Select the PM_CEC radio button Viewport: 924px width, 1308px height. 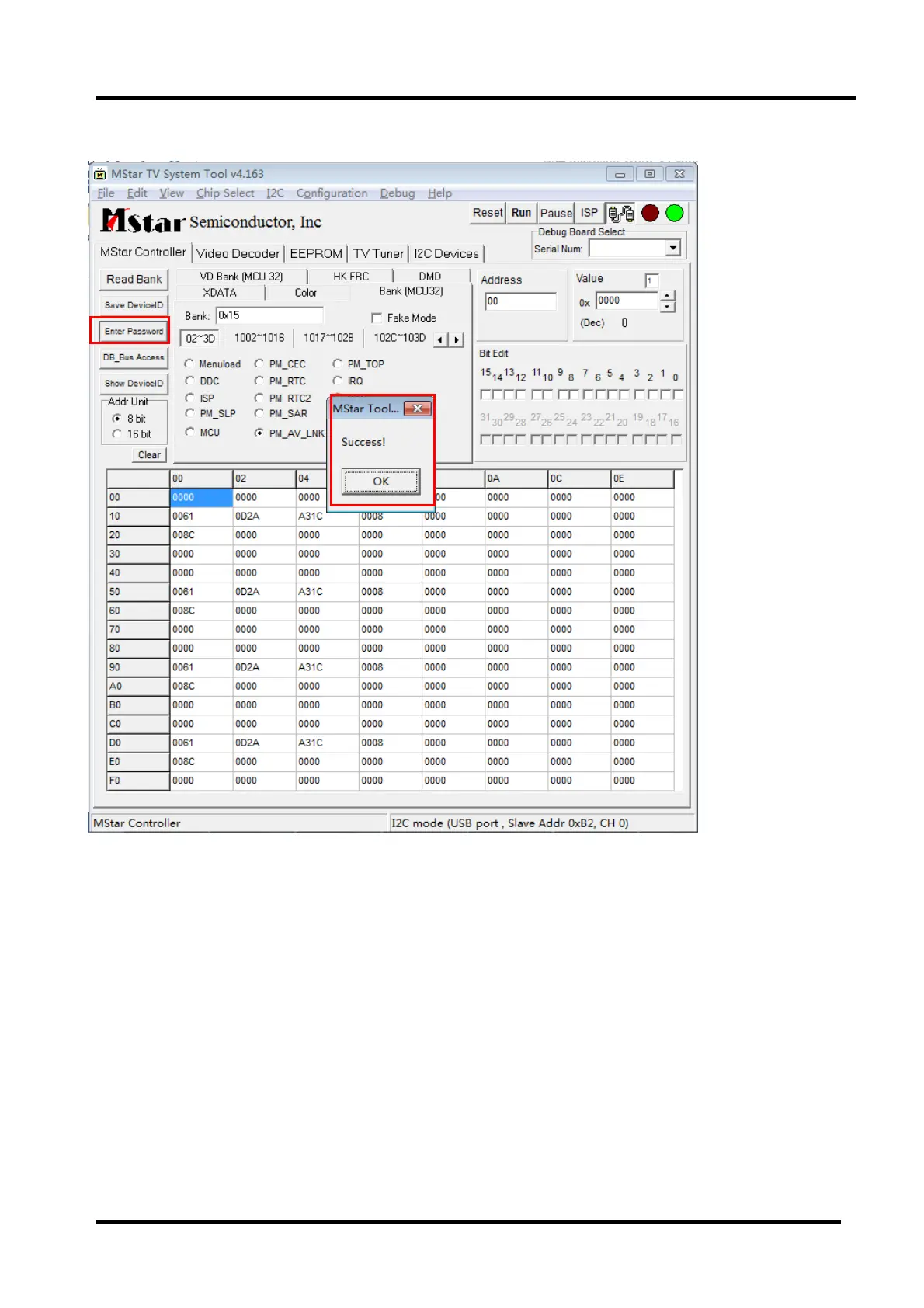[259, 364]
